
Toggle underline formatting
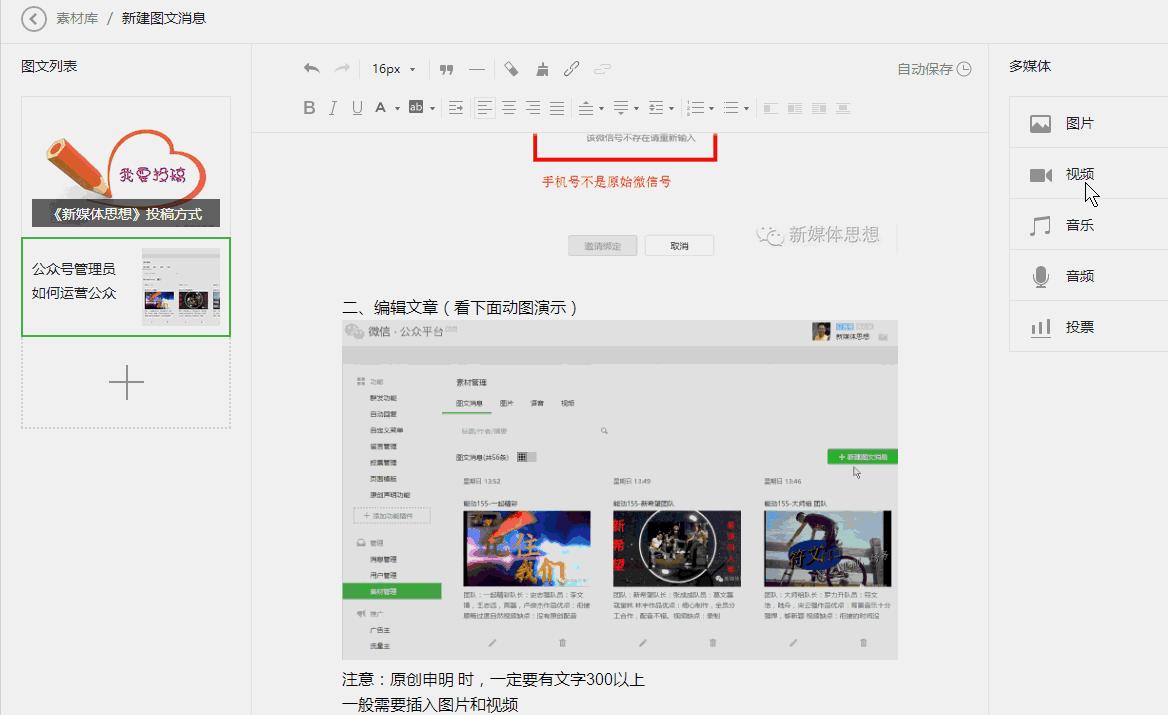coord(357,107)
